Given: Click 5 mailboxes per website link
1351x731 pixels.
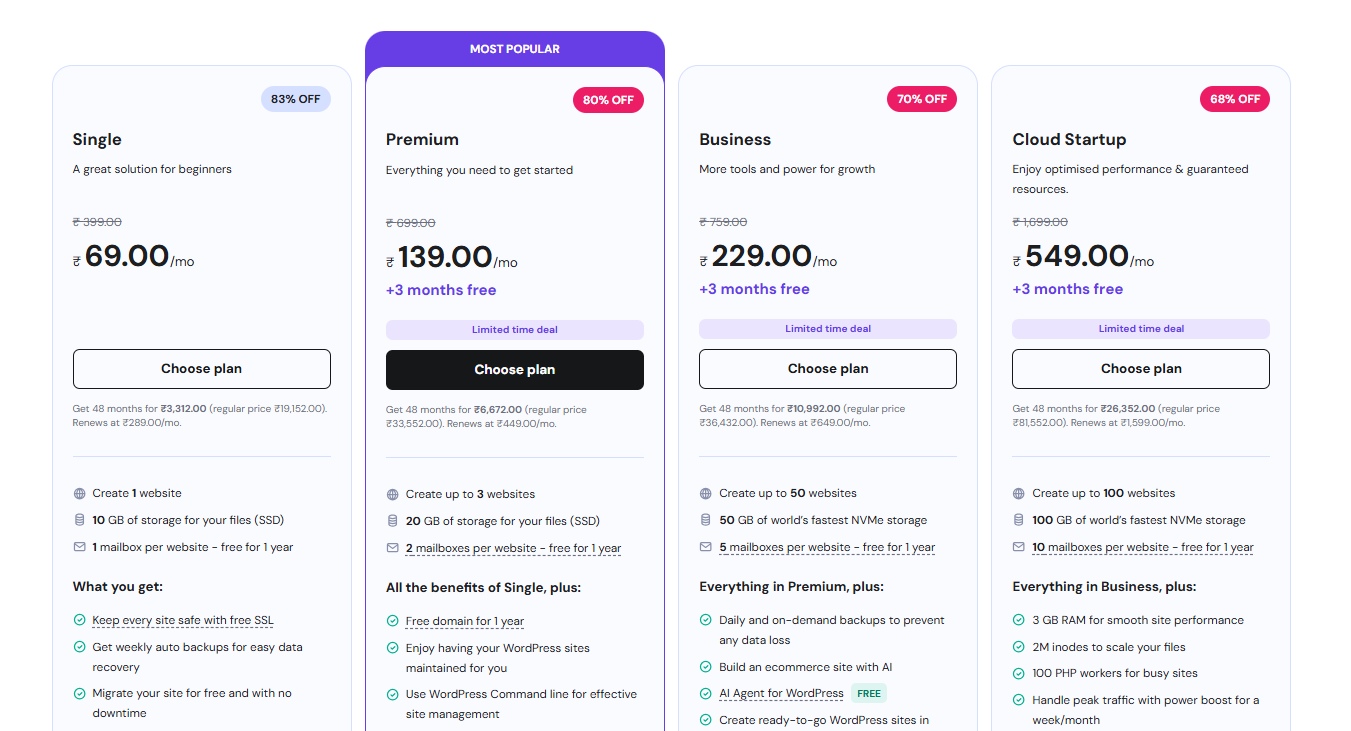Looking at the screenshot, I should coord(827,548).
